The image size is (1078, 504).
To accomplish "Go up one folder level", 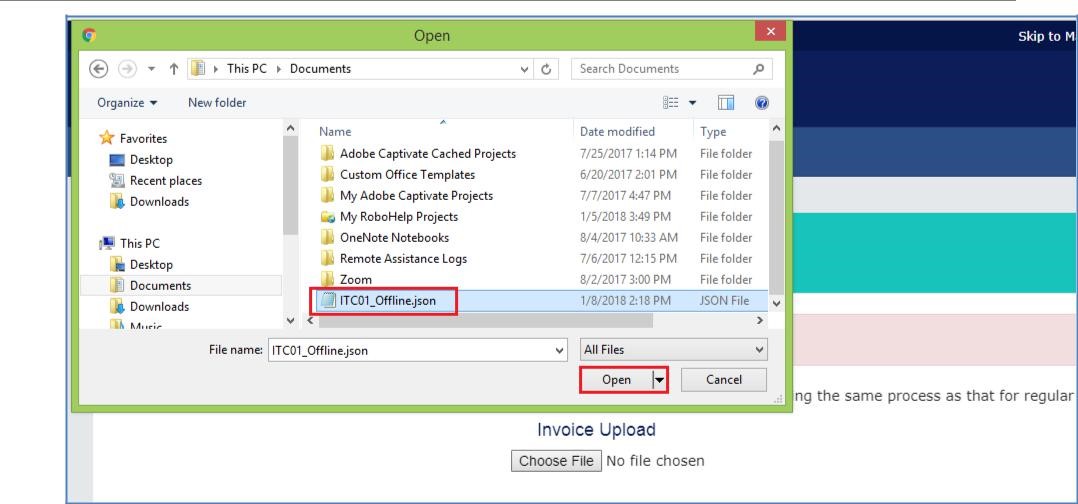I will 174,69.
